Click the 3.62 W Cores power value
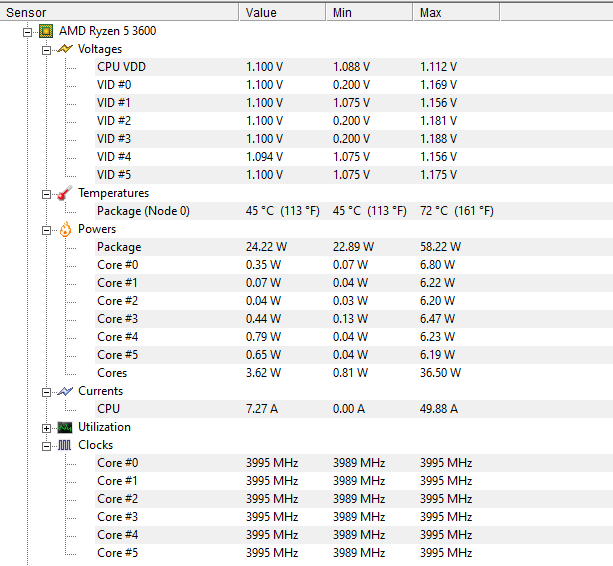The height and width of the screenshot is (566, 613). [x=263, y=373]
